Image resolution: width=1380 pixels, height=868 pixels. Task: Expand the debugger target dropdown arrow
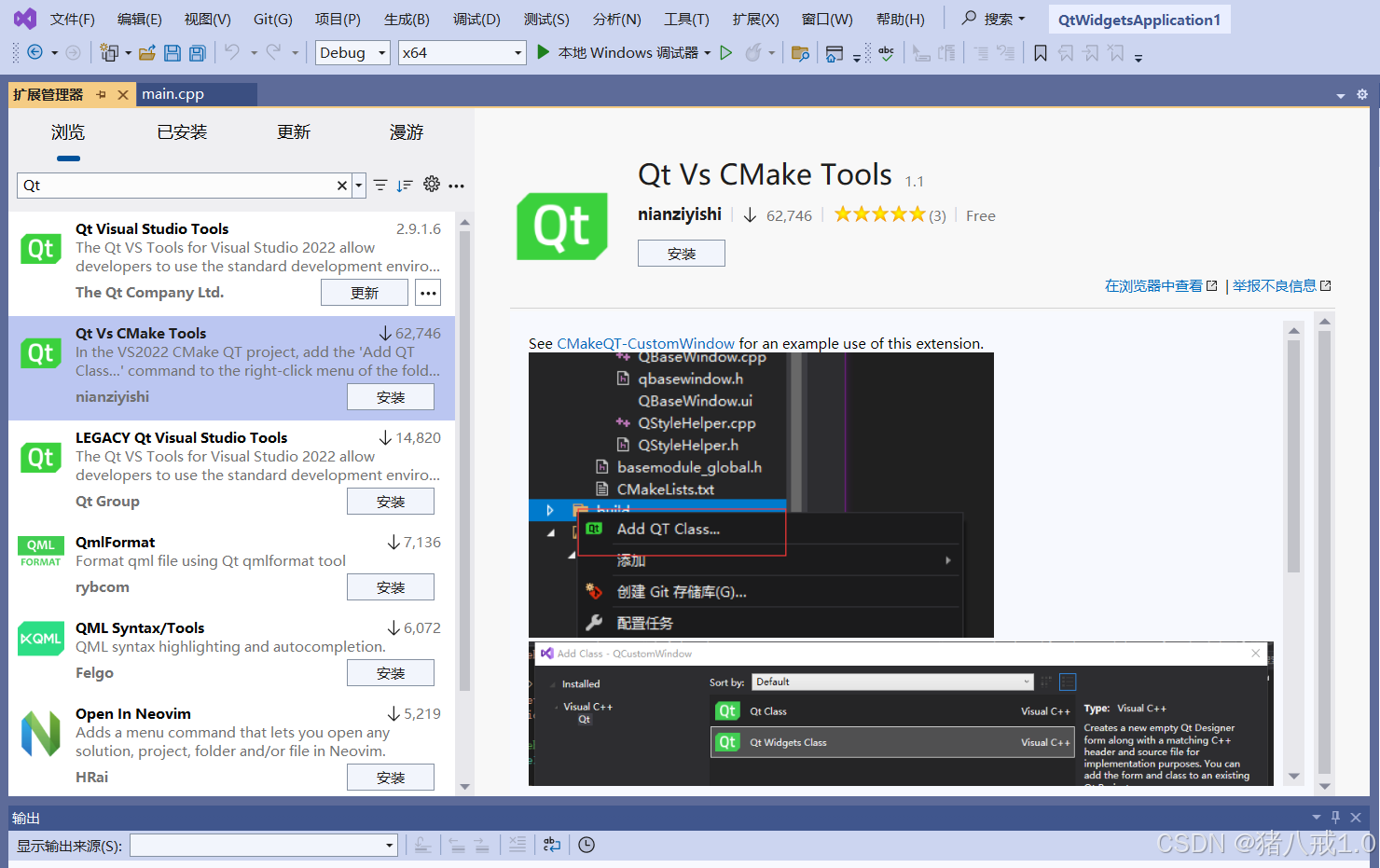[x=707, y=53]
